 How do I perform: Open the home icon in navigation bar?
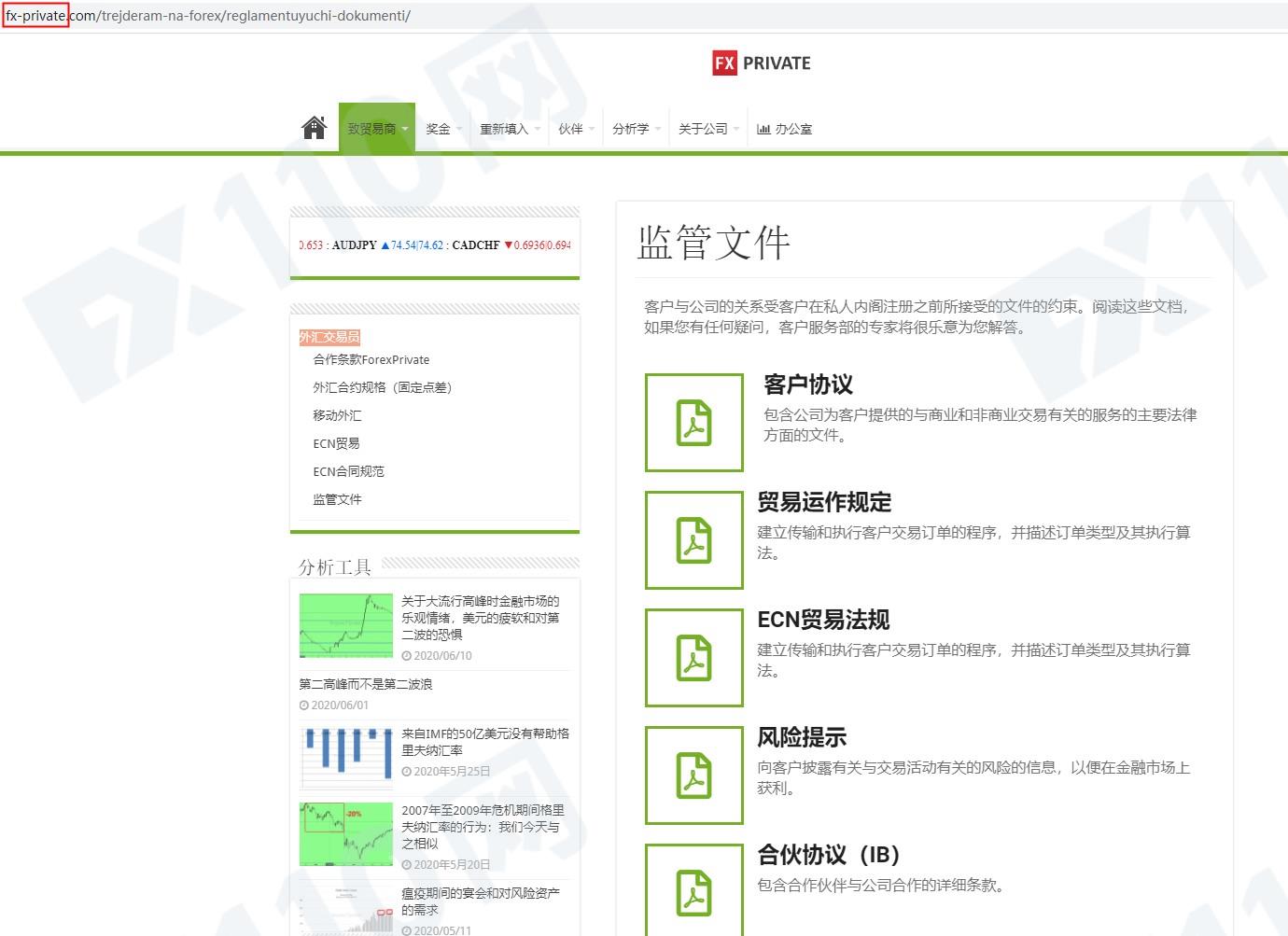(x=315, y=128)
